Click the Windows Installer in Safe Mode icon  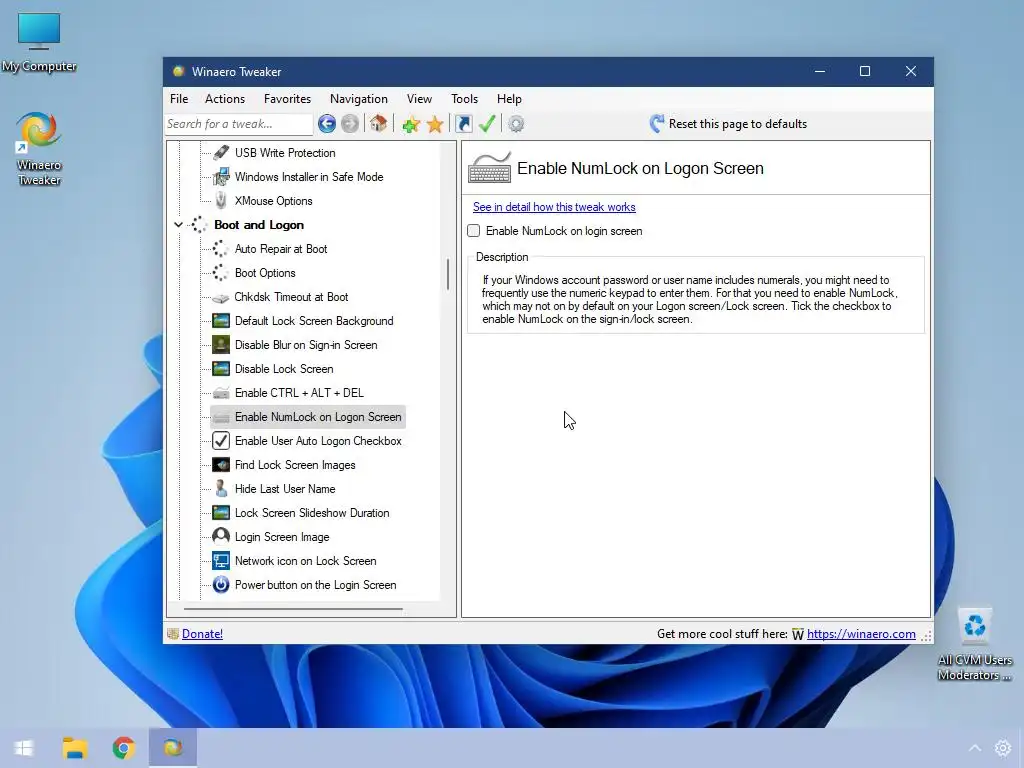coord(221,177)
